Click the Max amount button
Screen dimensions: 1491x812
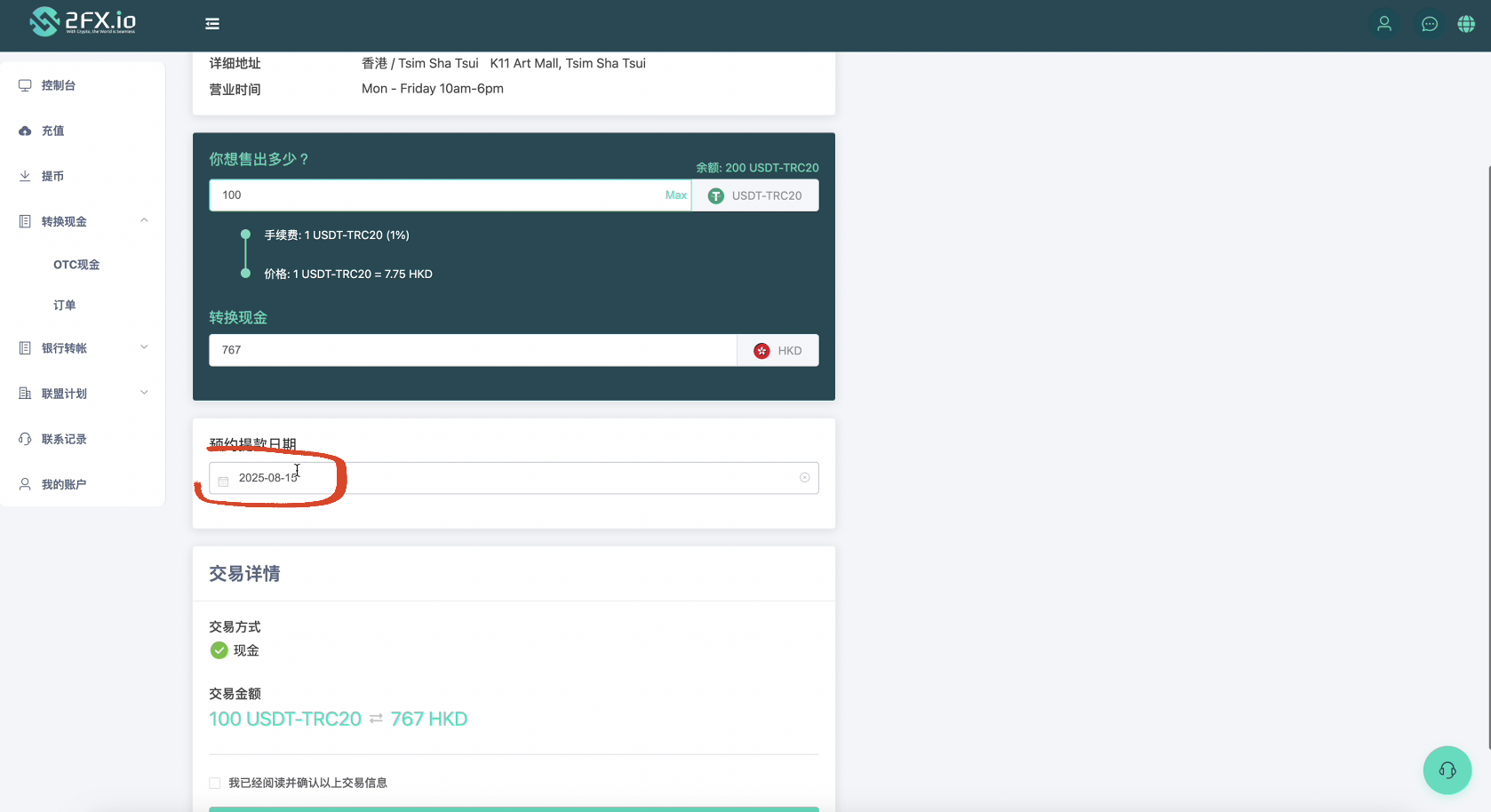675,195
